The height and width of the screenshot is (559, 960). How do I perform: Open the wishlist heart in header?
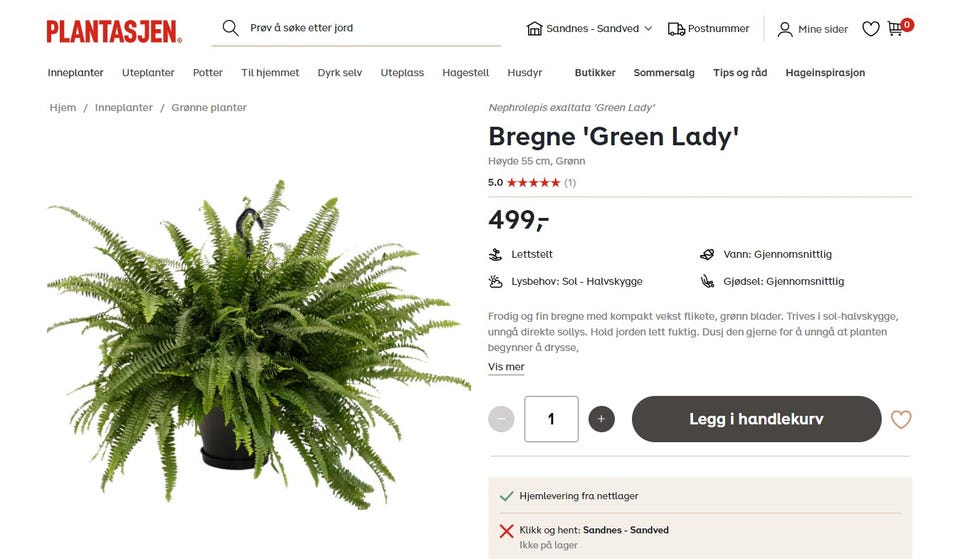click(x=871, y=29)
